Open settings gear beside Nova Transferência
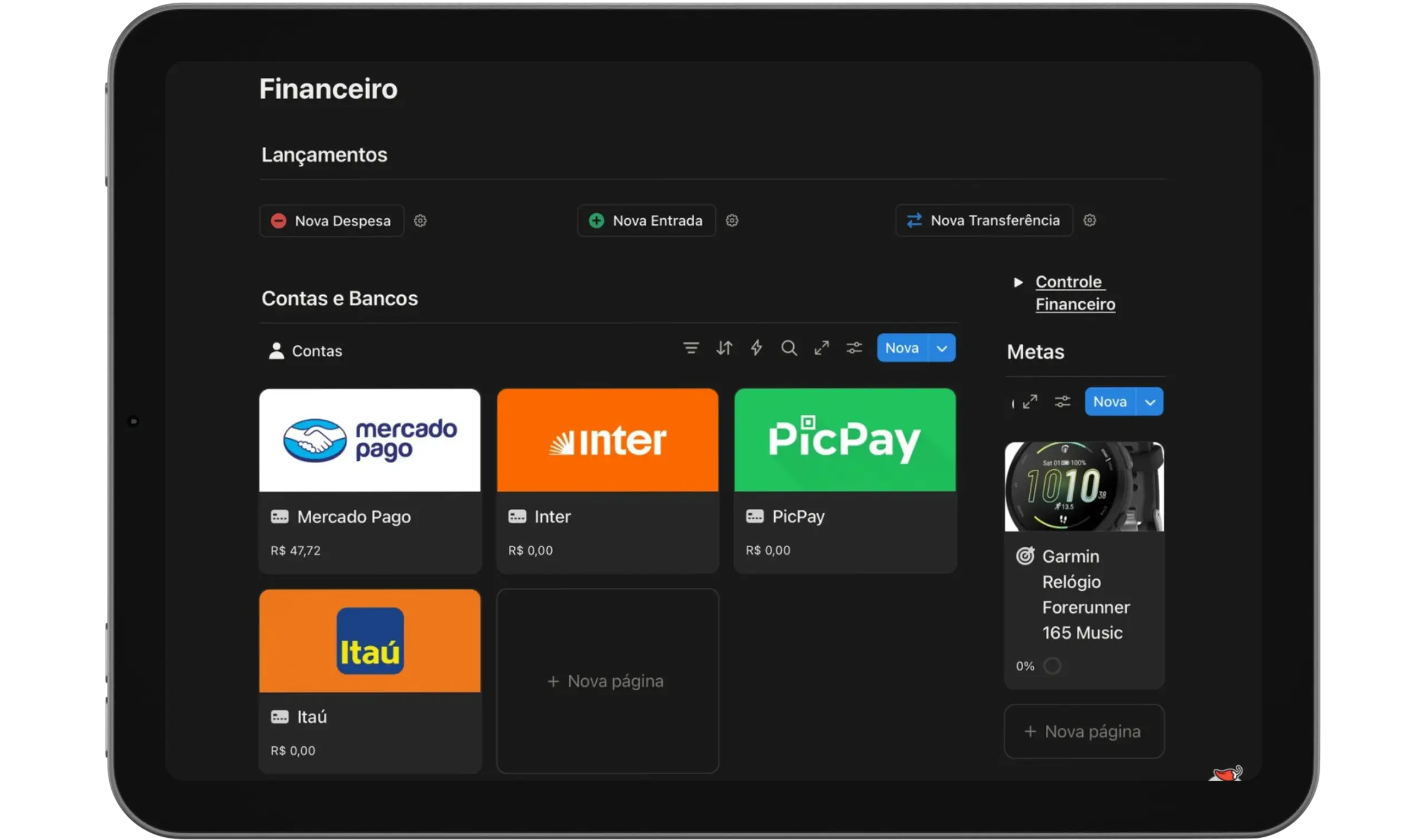 (x=1089, y=220)
